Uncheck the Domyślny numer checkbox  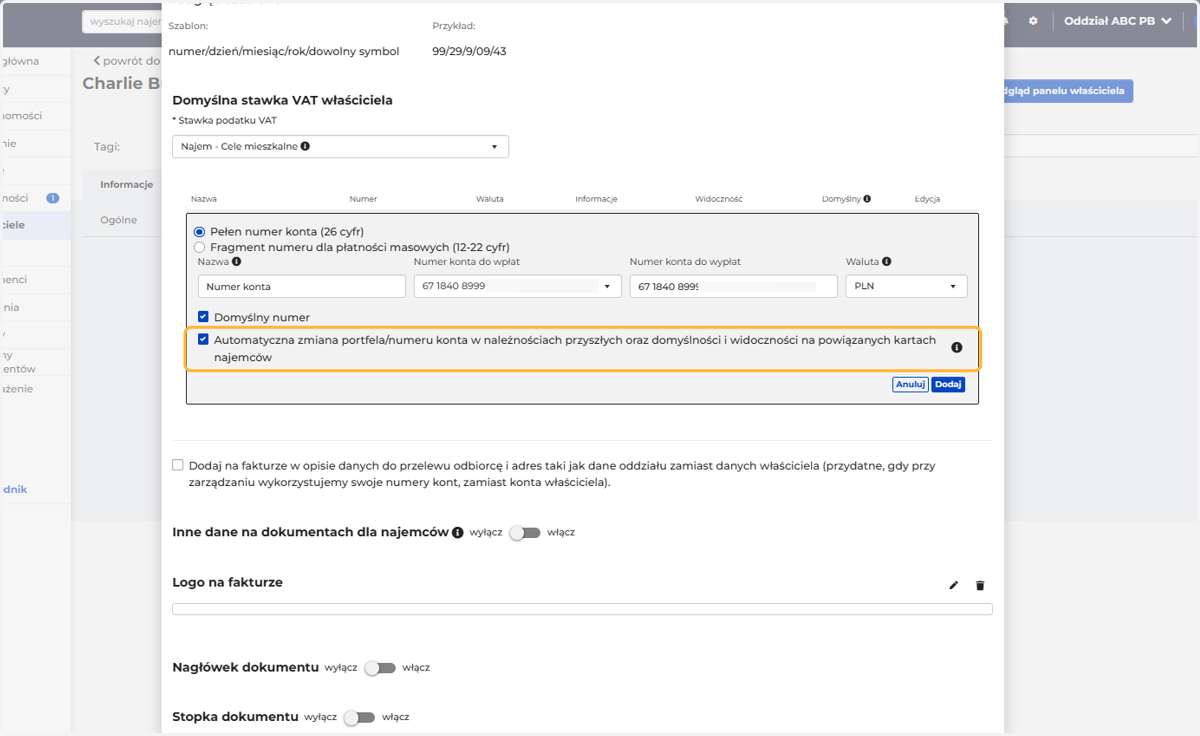pos(203,317)
